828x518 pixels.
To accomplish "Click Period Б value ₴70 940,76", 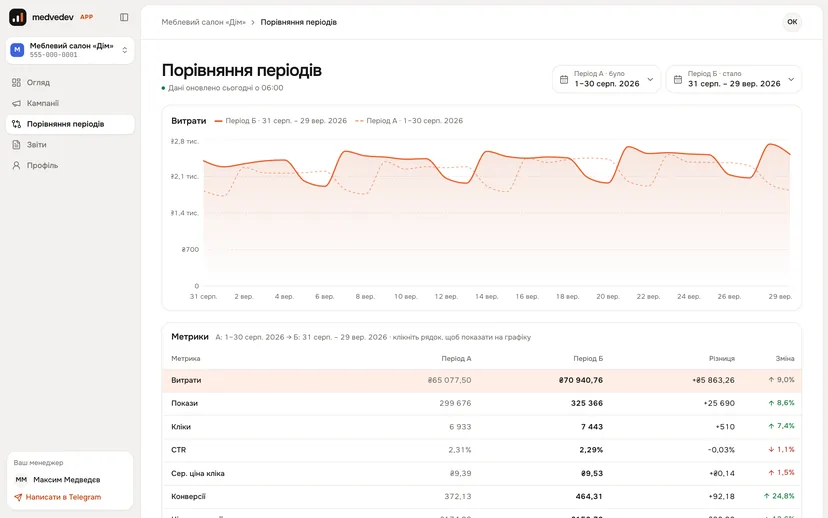I will (581, 380).
